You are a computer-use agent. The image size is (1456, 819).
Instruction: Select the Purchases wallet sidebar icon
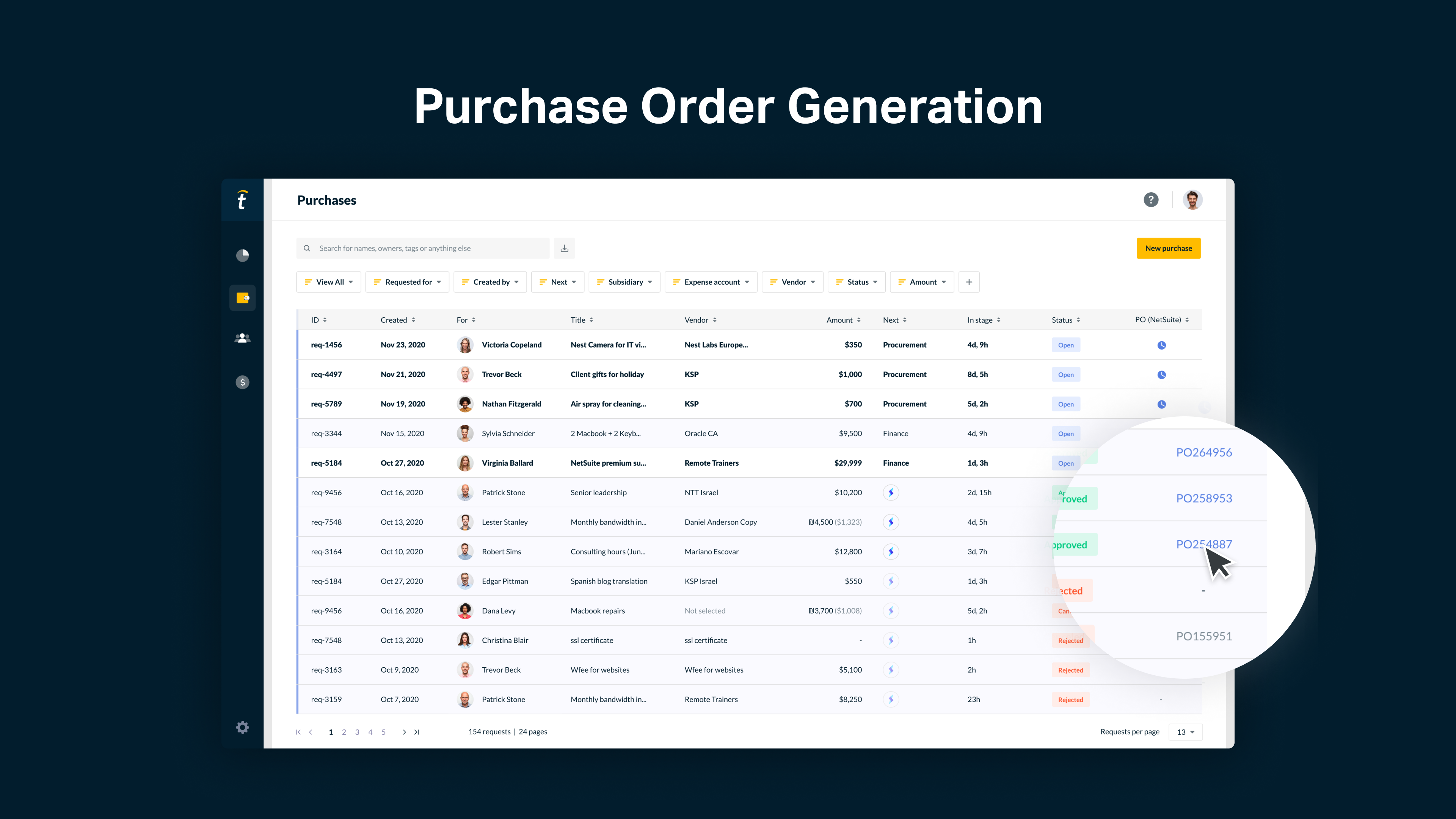coord(243,298)
